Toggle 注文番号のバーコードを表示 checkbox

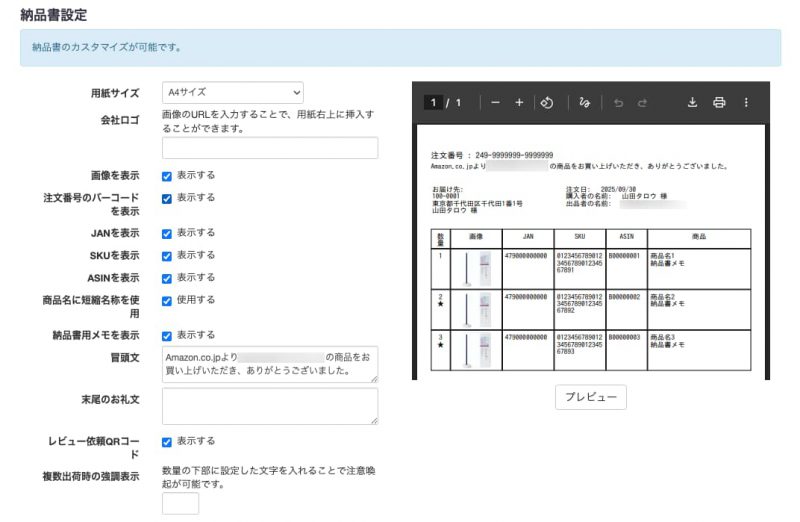click(167, 198)
